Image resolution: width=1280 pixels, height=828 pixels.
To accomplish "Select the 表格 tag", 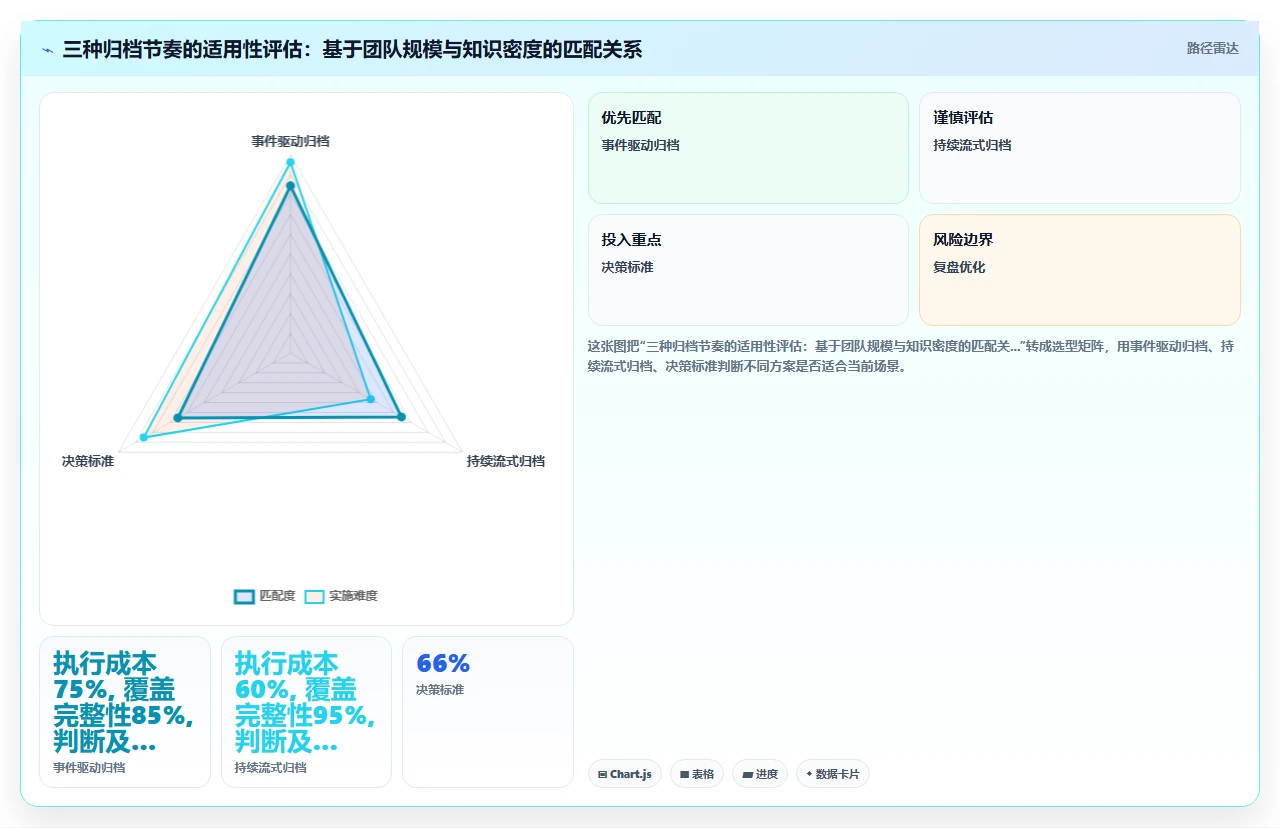I will pyautogui.click(x=697, y=774).
